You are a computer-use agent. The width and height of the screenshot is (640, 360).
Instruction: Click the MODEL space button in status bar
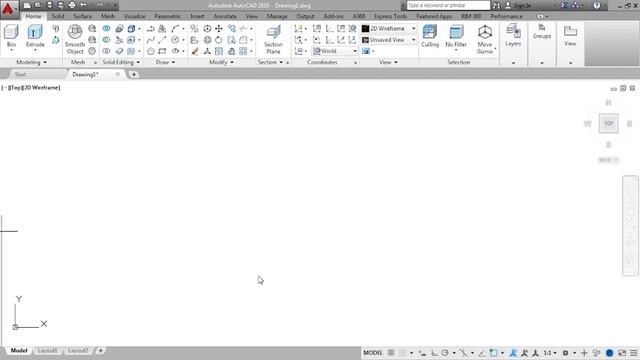pos(373,353)
